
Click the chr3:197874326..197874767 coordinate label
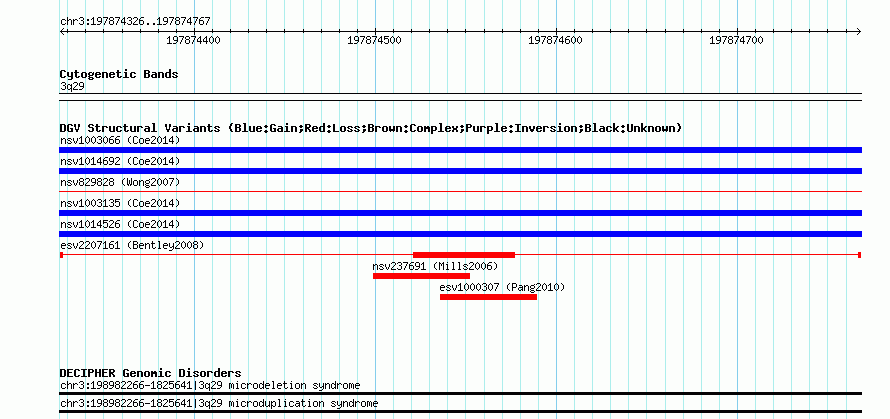click(135, 22)
